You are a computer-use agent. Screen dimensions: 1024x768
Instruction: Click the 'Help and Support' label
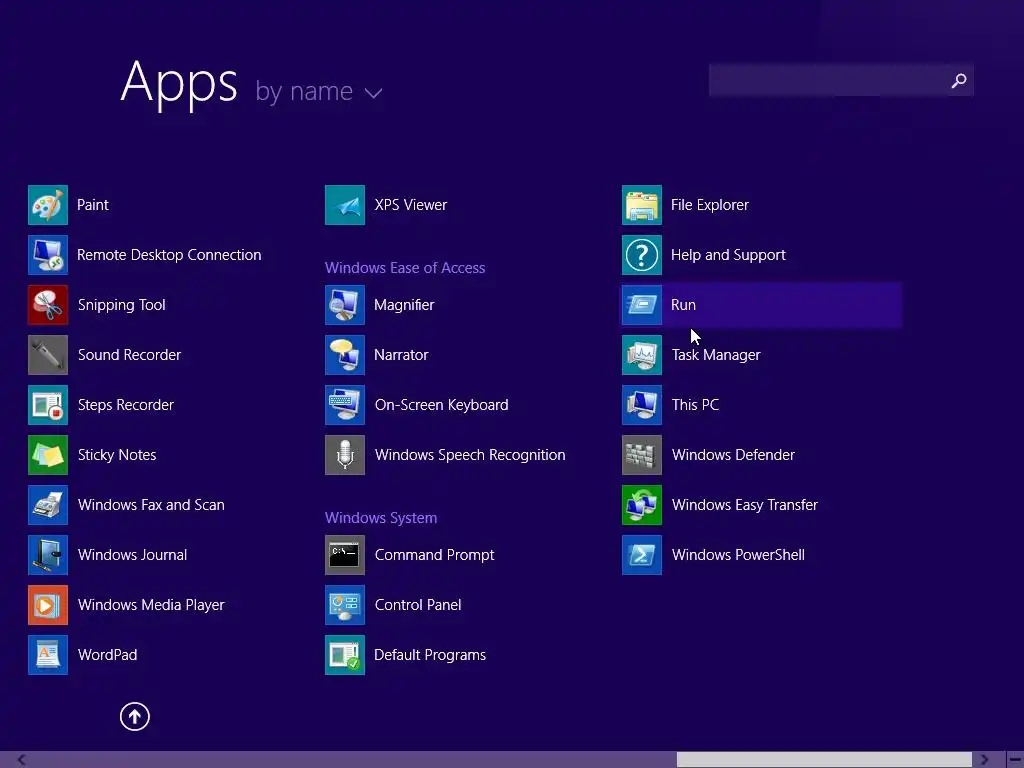[728, 255]
